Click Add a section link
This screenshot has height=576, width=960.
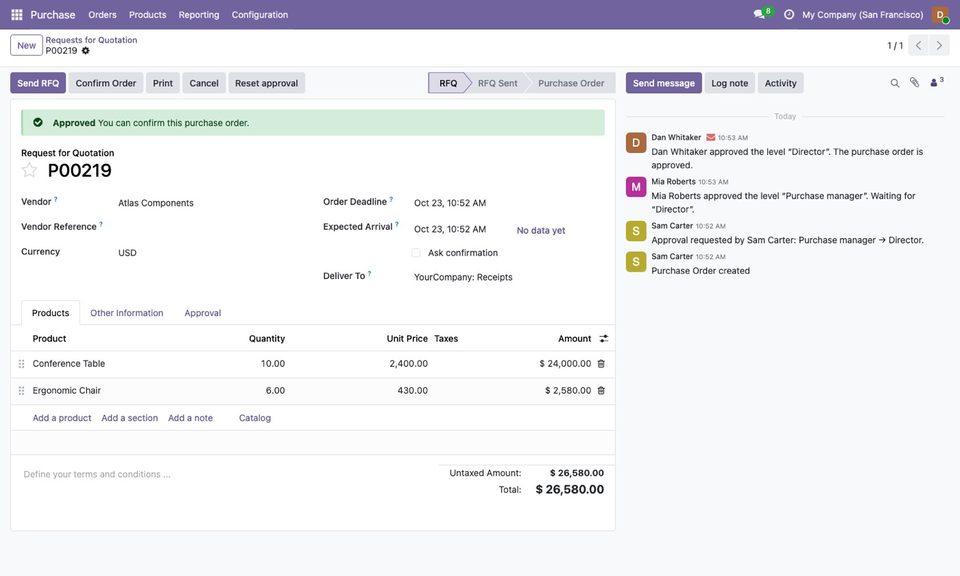click(130, 418)
